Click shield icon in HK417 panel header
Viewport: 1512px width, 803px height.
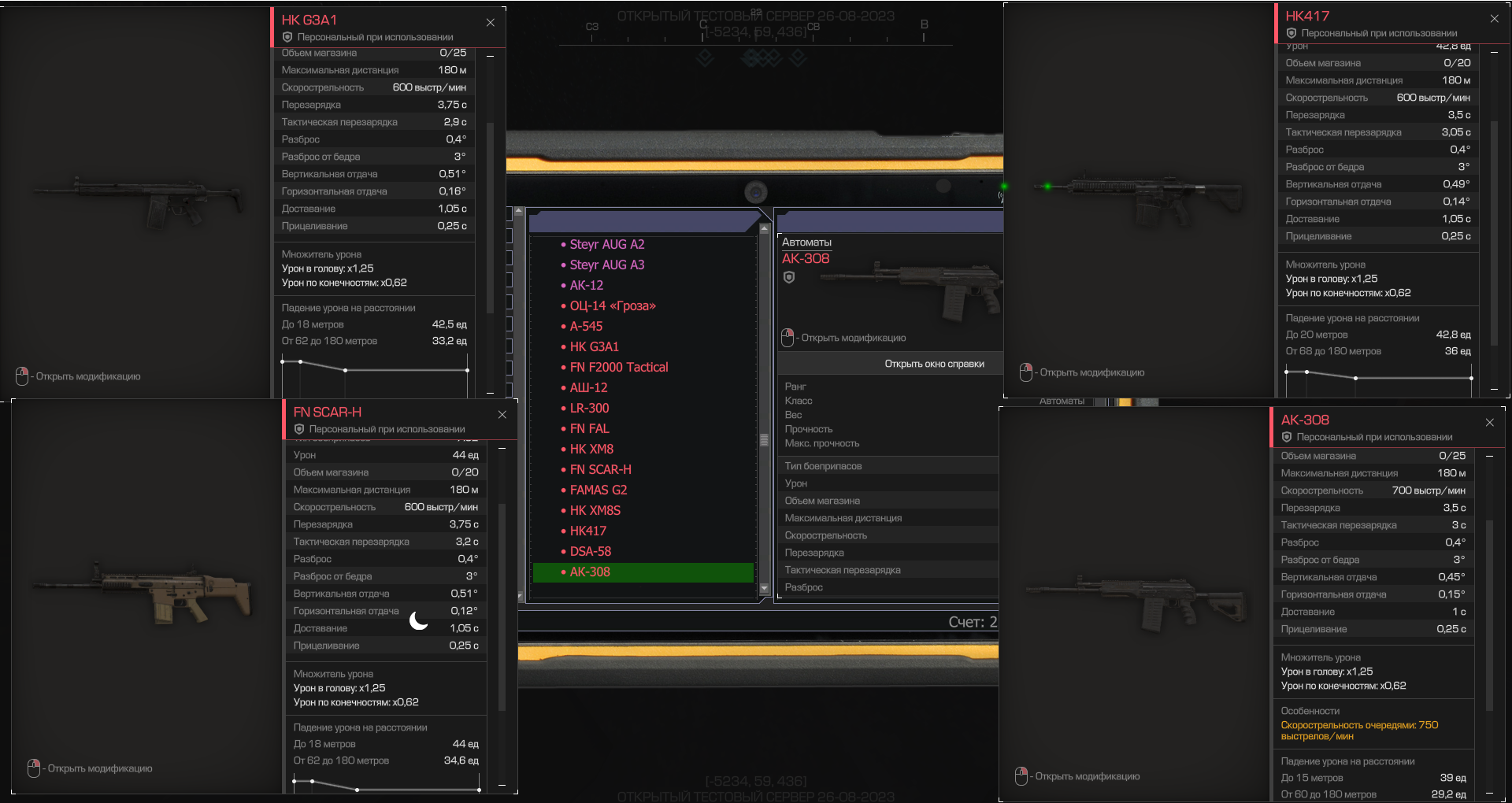pos(1291,33)
